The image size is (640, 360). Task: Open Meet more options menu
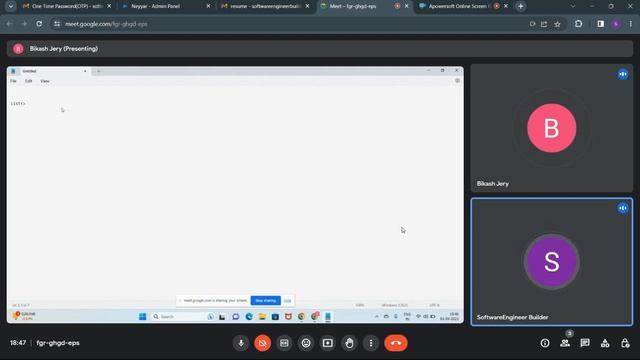(371, 343)
